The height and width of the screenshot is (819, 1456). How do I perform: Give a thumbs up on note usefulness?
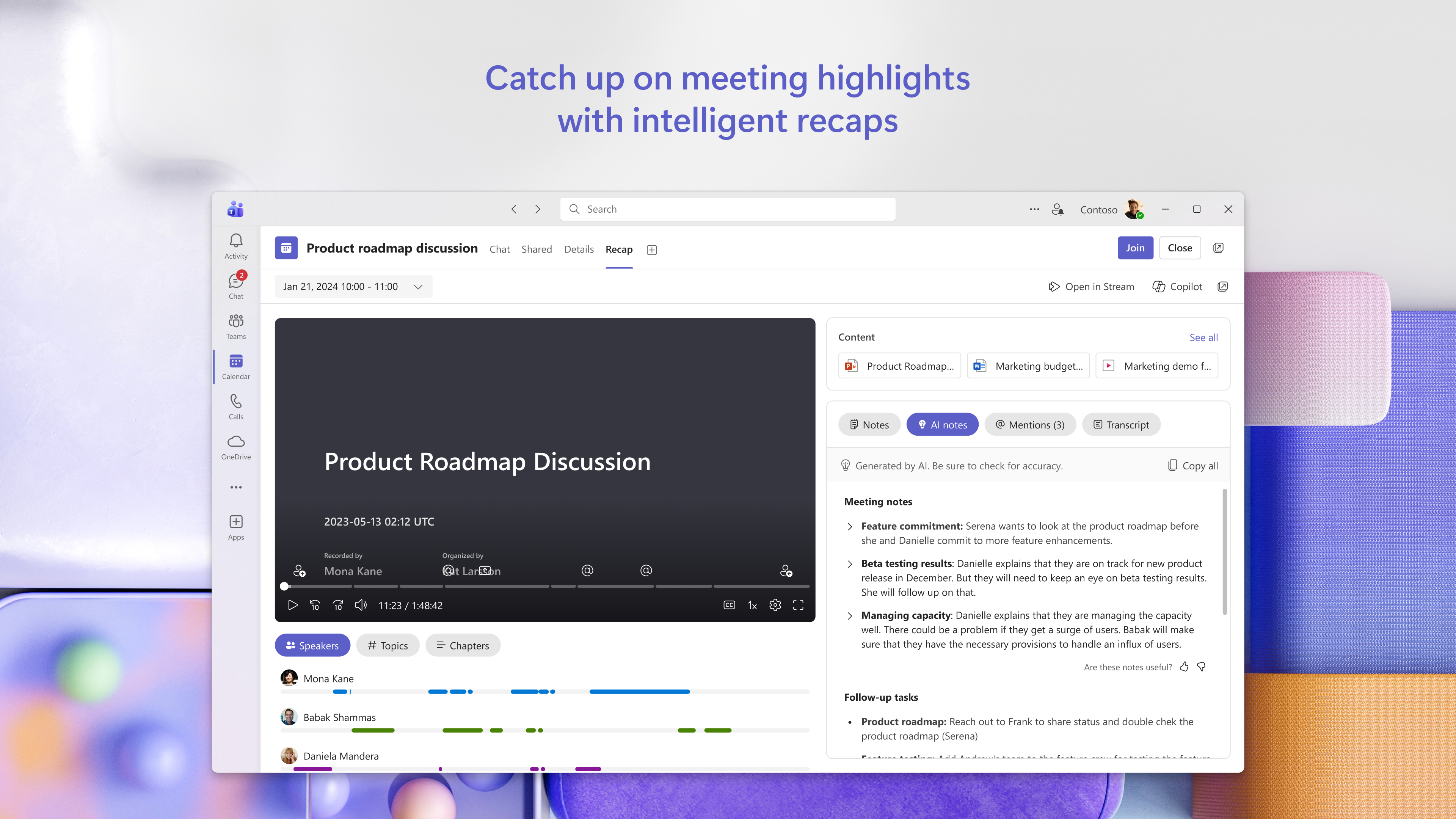pos(1185,667)
